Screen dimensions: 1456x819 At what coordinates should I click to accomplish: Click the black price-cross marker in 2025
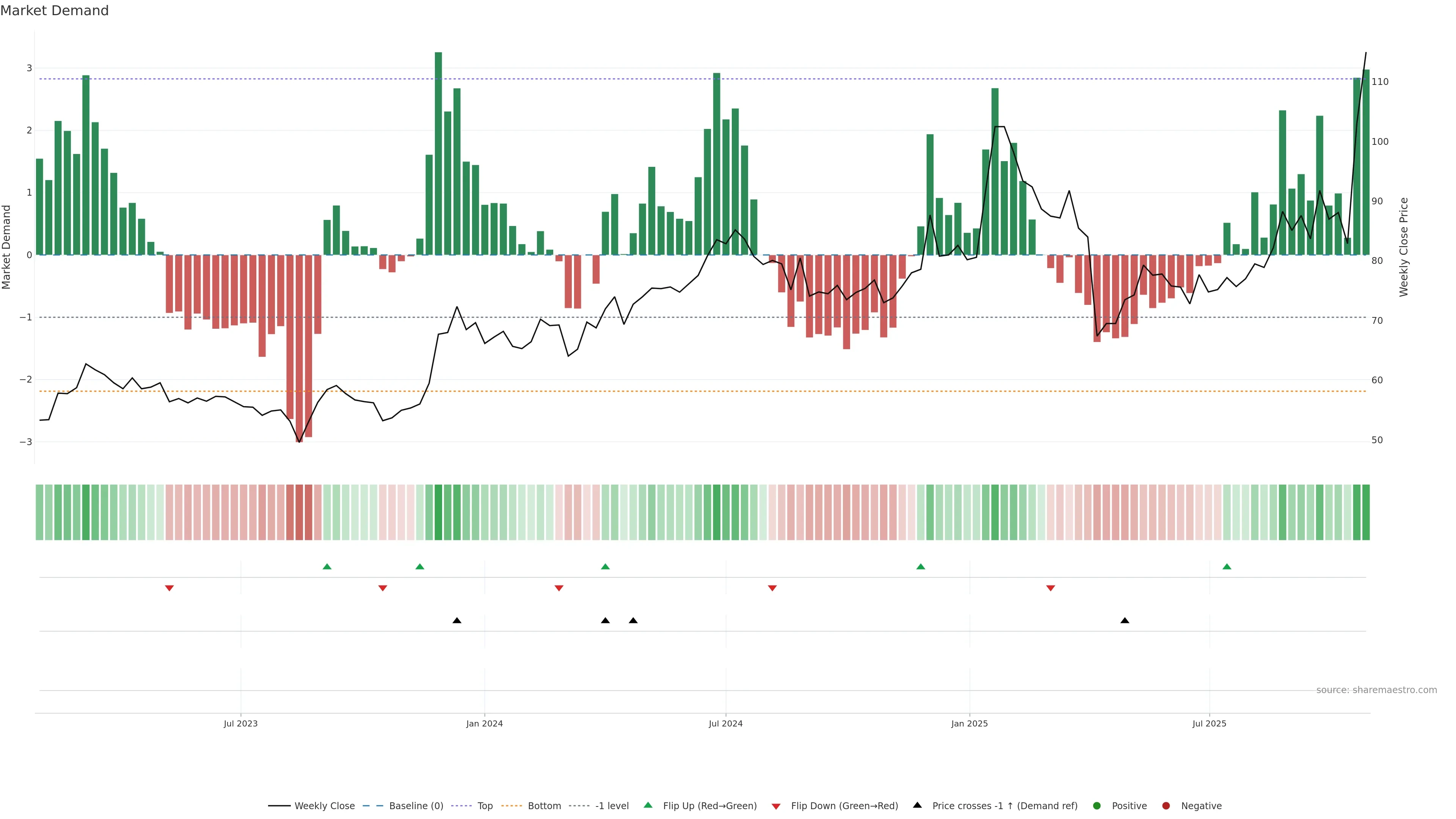[x=1125, y=621]
